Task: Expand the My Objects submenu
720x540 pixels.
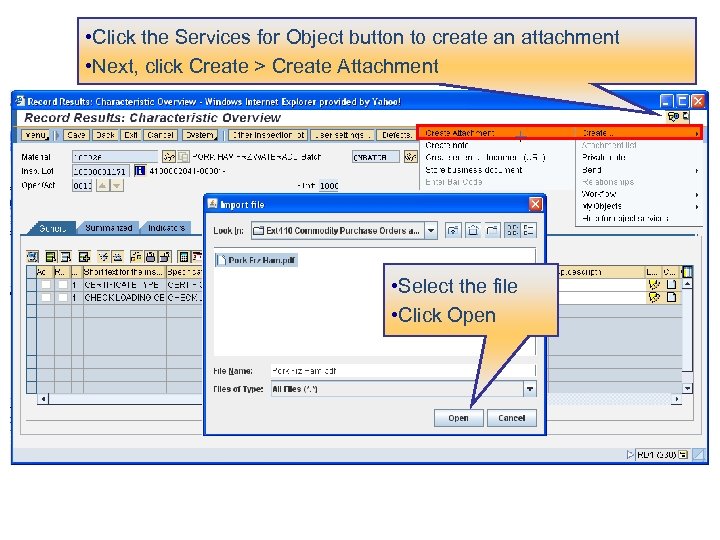Action: click(639, 206)
